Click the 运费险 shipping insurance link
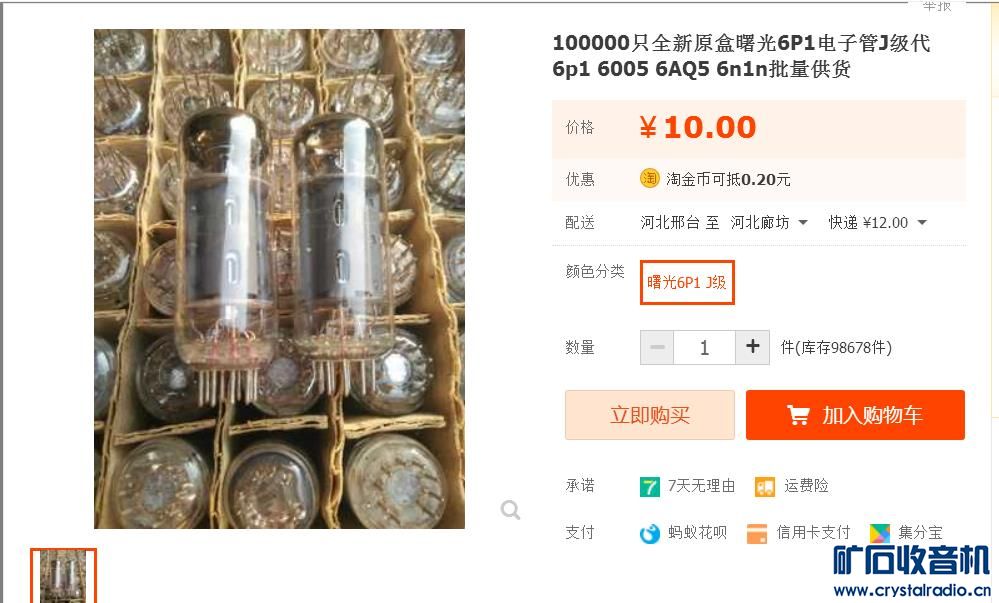Viewport: 999px width, 603px height. pos(806,486)
